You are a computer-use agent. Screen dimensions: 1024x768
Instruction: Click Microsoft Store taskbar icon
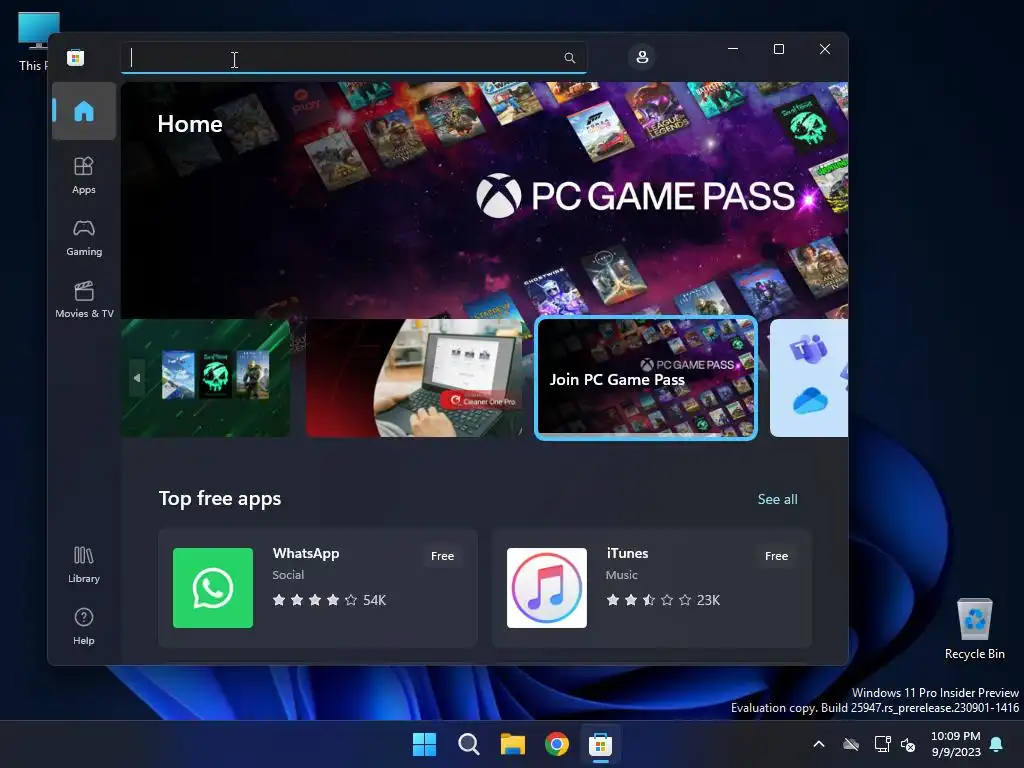click(600, 744)
